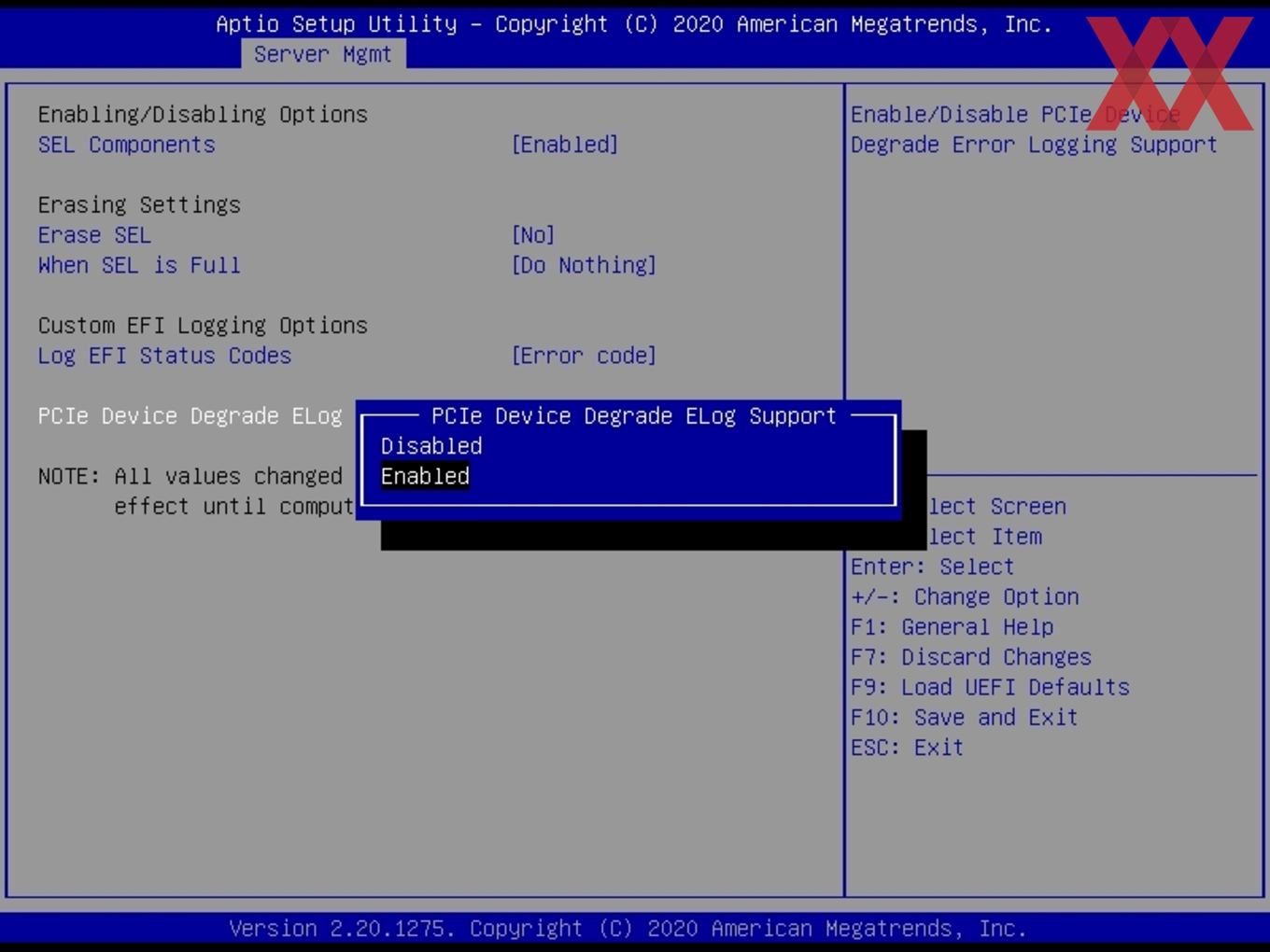Click the F7: Discard Changes hint
1270x952 pixels.
click(x=971, y=657)
